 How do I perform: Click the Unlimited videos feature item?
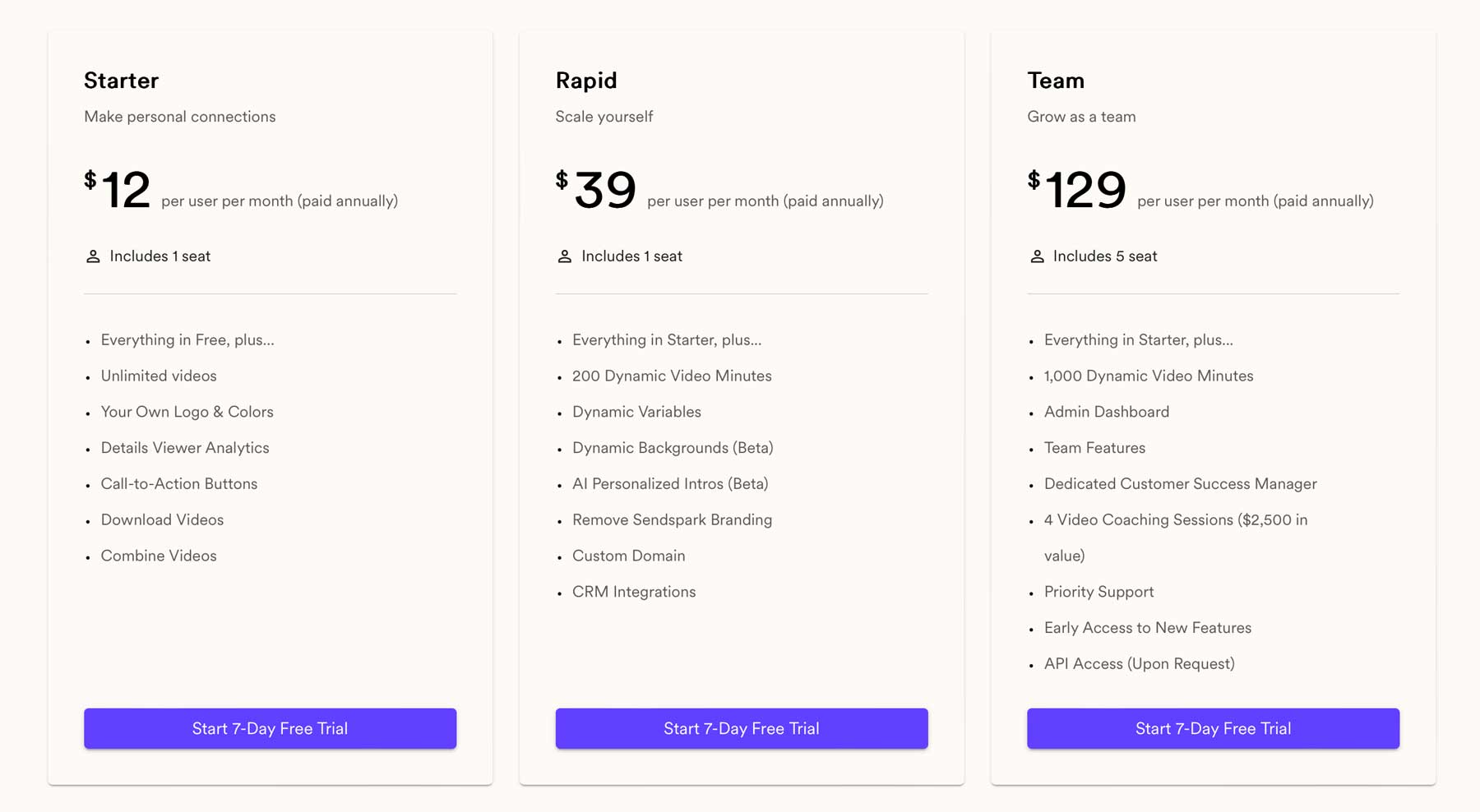tap(158, 376)
